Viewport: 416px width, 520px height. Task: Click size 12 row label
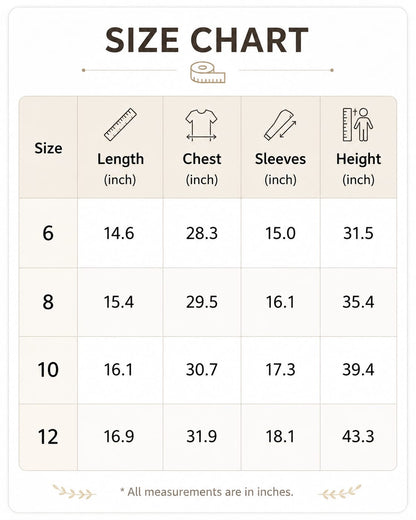pos(48,437)
